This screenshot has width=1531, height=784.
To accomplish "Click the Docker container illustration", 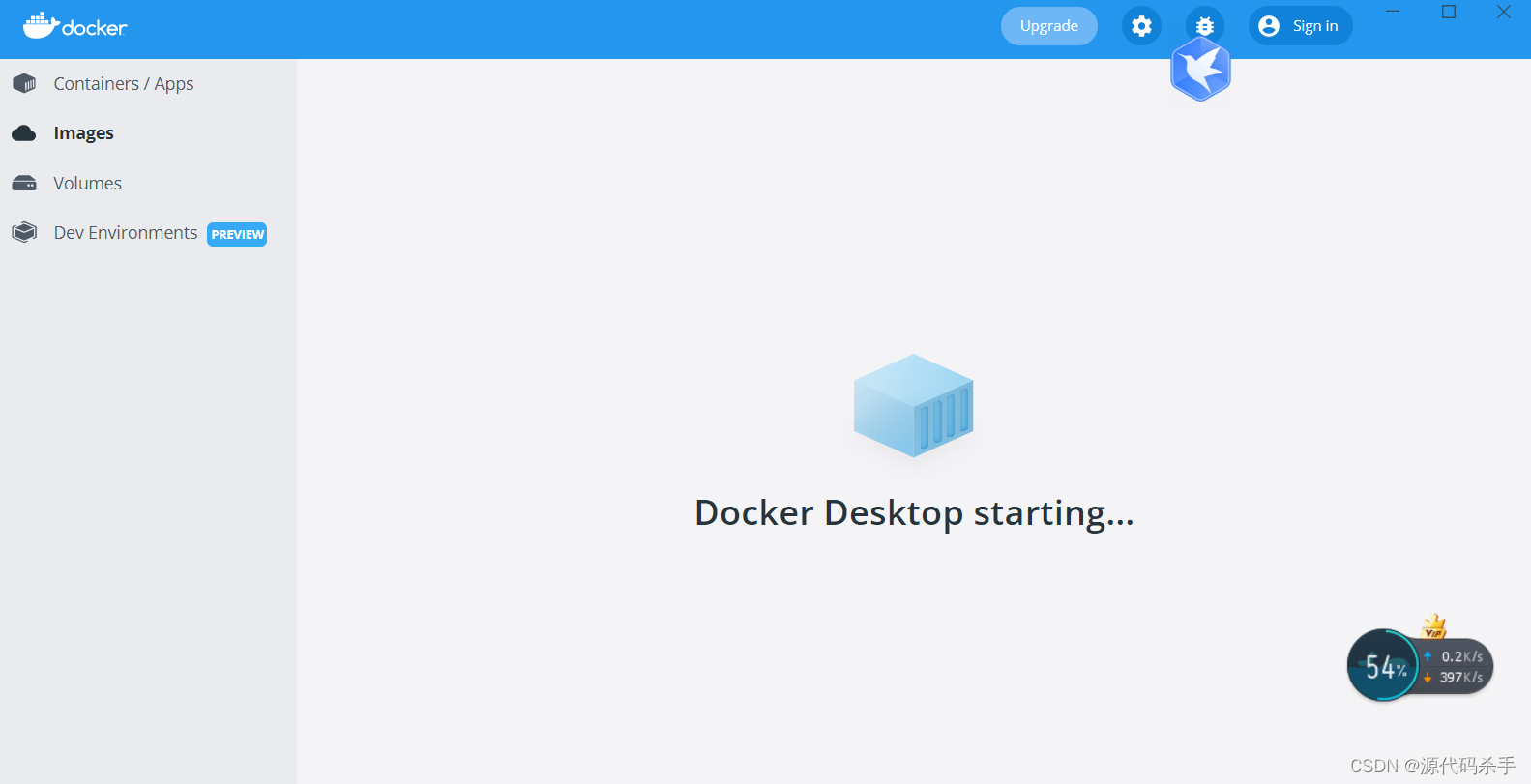I will point(913,406).
